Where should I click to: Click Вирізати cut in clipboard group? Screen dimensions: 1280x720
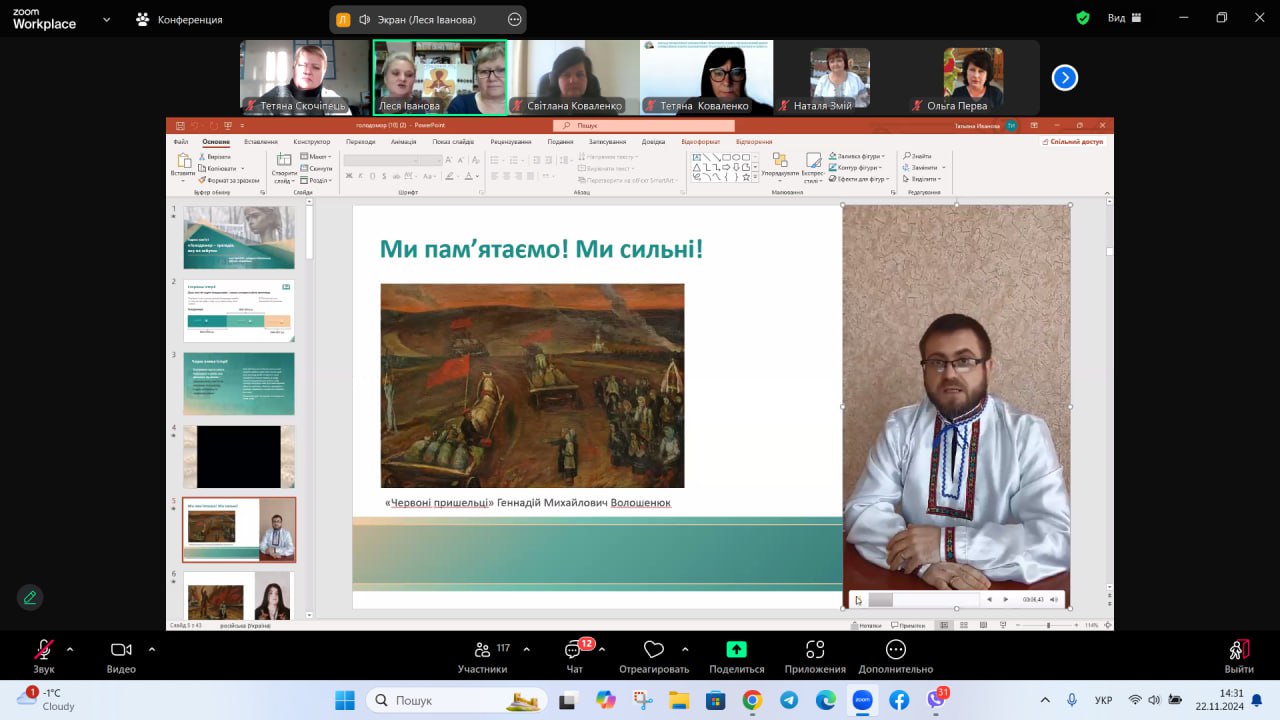click(x=215, y=157)
